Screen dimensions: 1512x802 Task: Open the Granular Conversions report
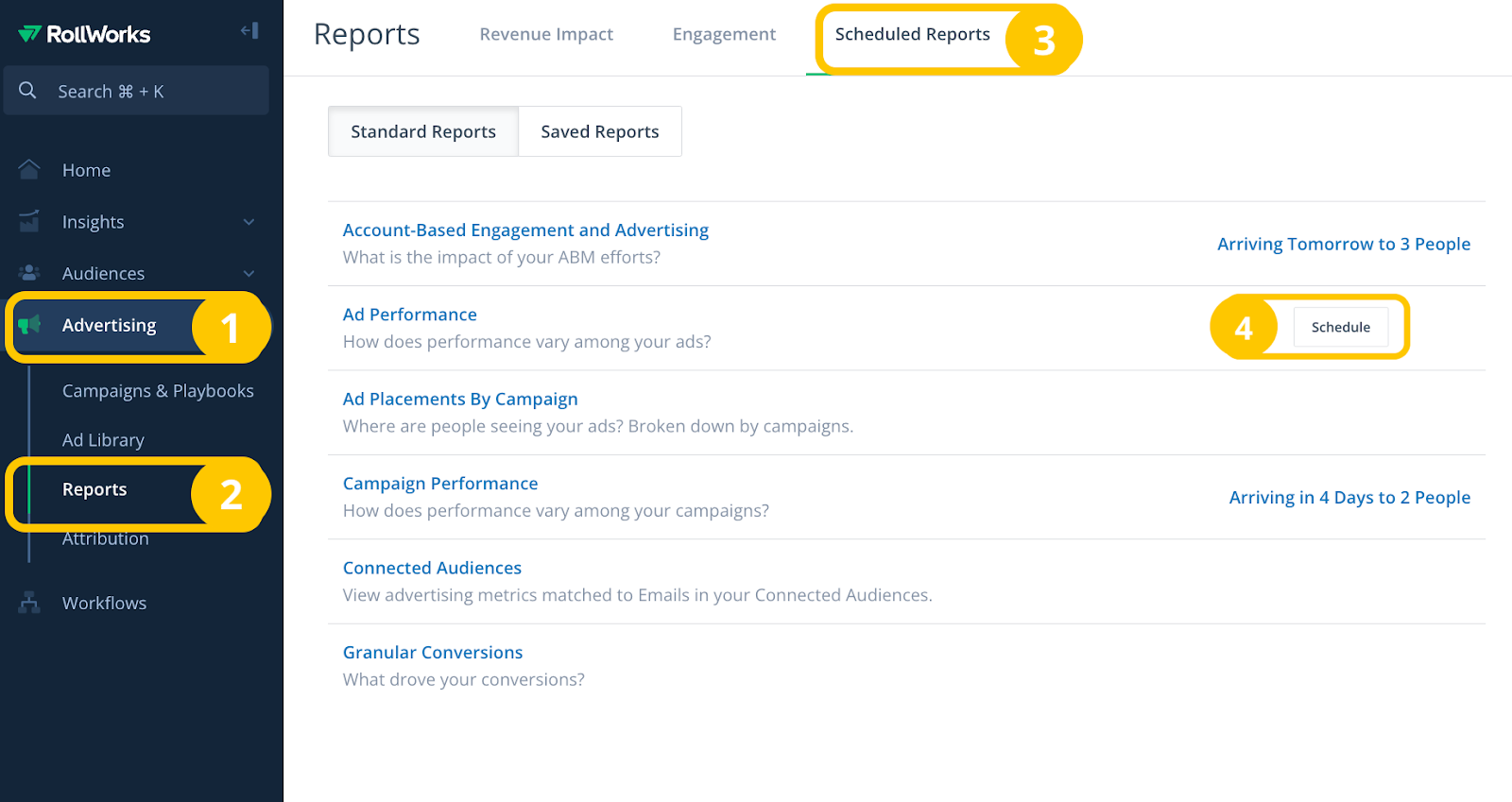point(432,653)
